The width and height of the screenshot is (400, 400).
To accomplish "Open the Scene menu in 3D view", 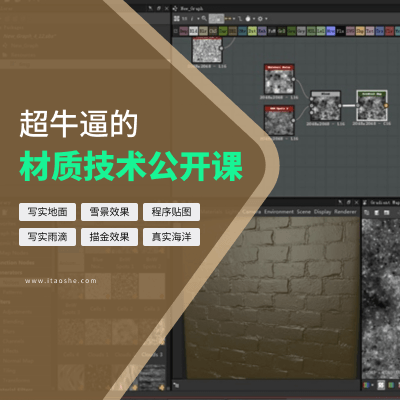I will [304, 212].
